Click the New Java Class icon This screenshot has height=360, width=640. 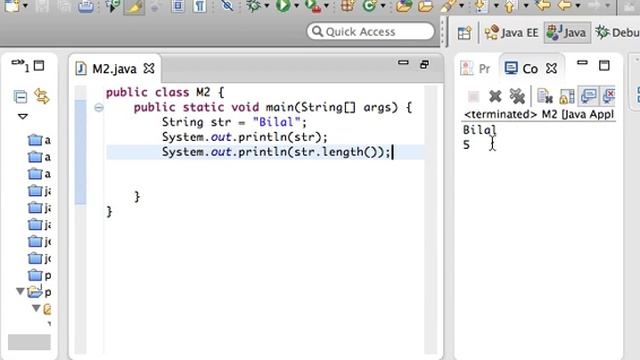tap(370, 6)
